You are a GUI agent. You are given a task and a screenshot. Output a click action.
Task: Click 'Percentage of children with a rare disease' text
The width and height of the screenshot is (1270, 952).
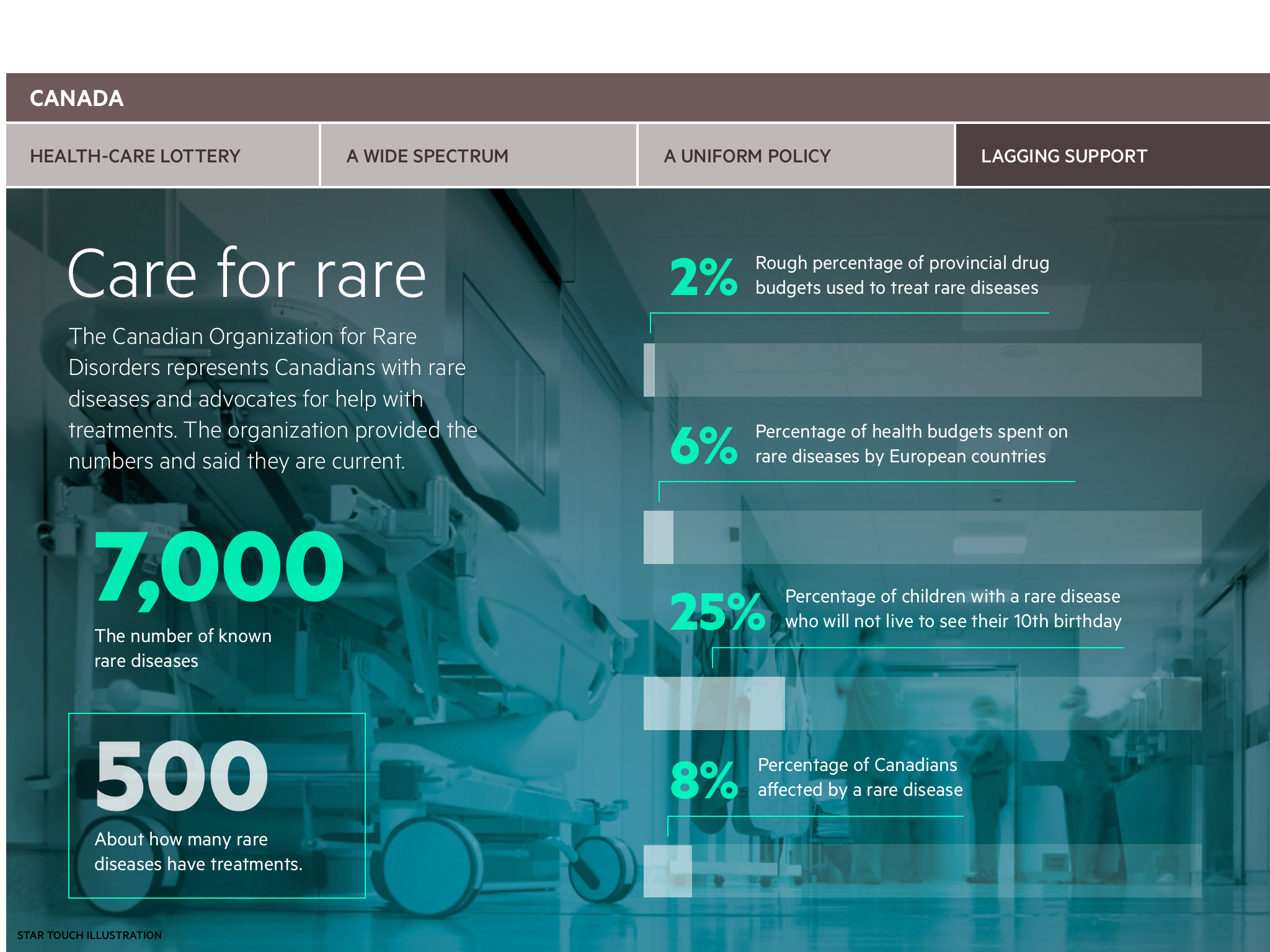[954, 609]
